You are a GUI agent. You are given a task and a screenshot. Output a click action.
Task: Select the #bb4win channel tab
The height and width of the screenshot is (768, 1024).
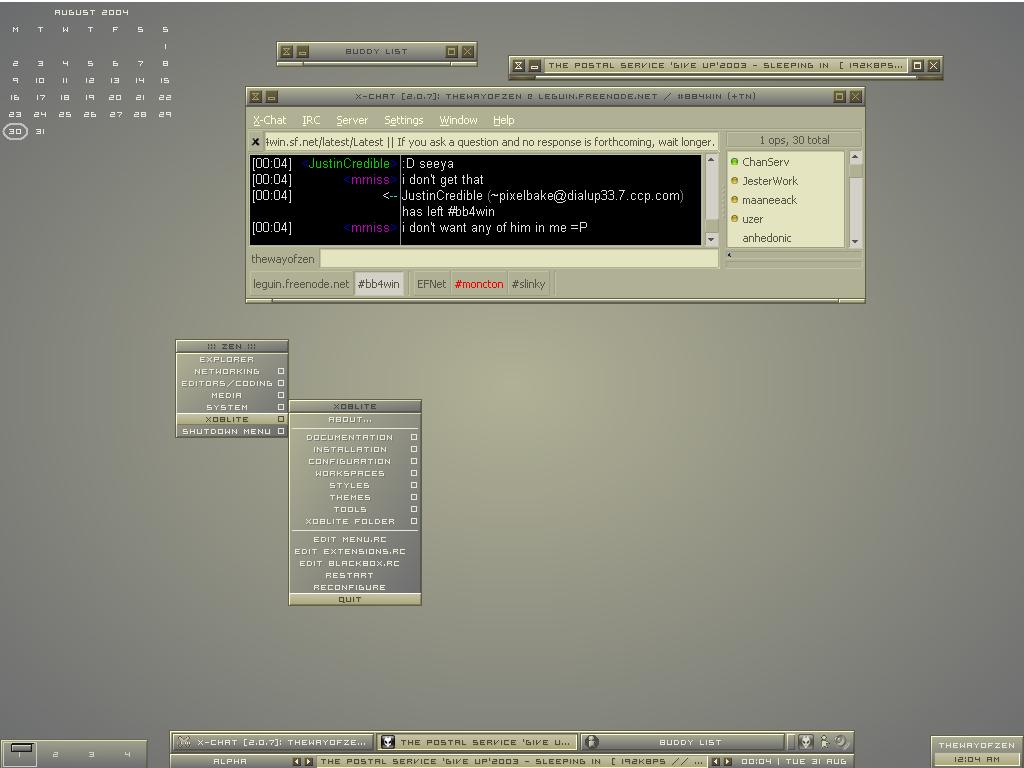point(379,284)
